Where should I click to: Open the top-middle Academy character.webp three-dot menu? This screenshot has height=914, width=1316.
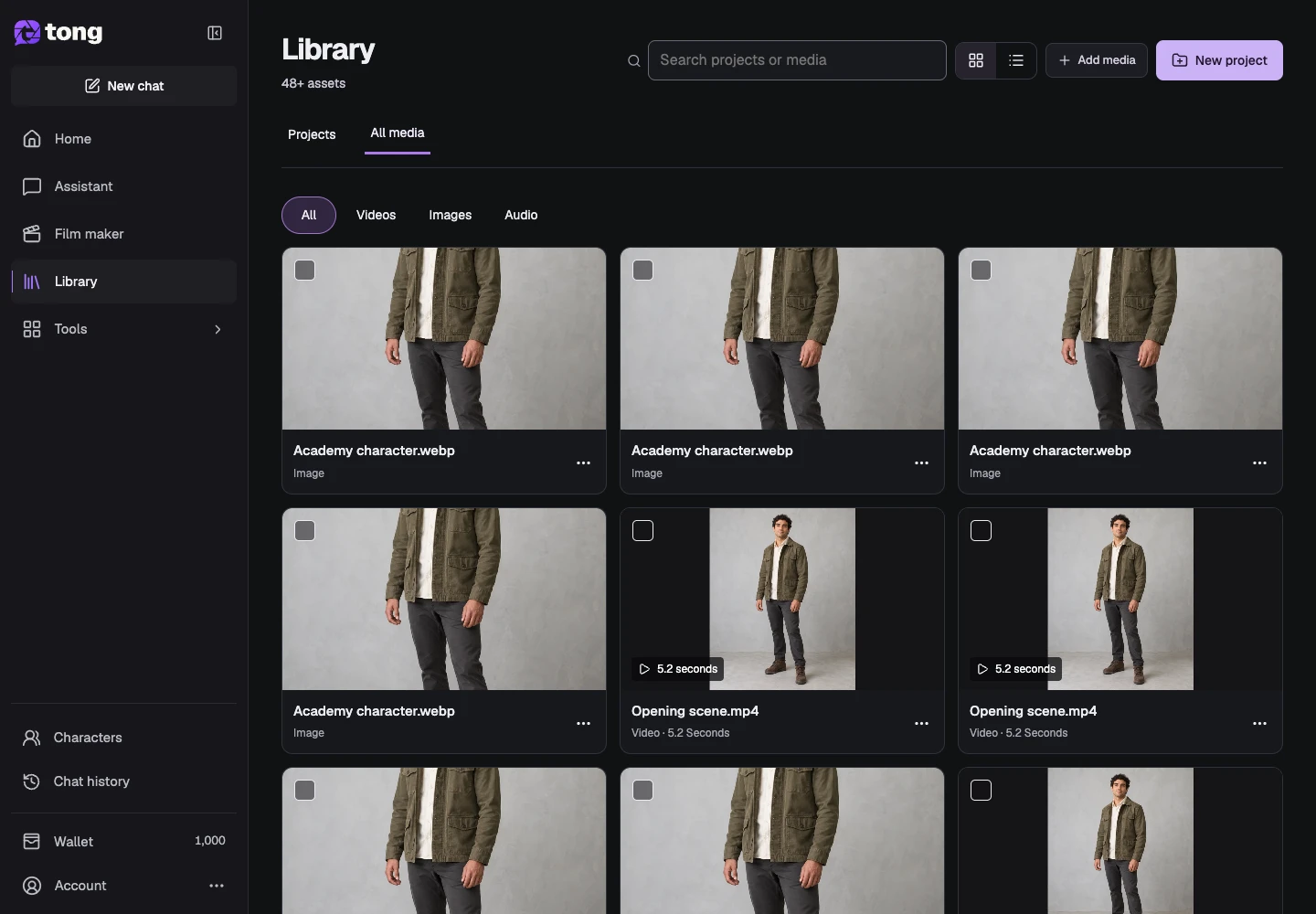[921, 463]
